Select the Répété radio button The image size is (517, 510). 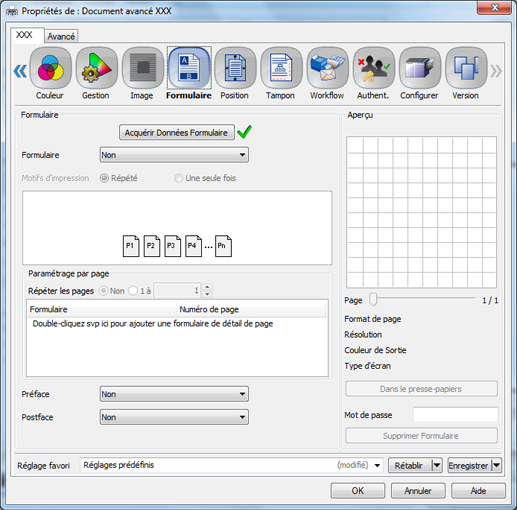[104, 178]
